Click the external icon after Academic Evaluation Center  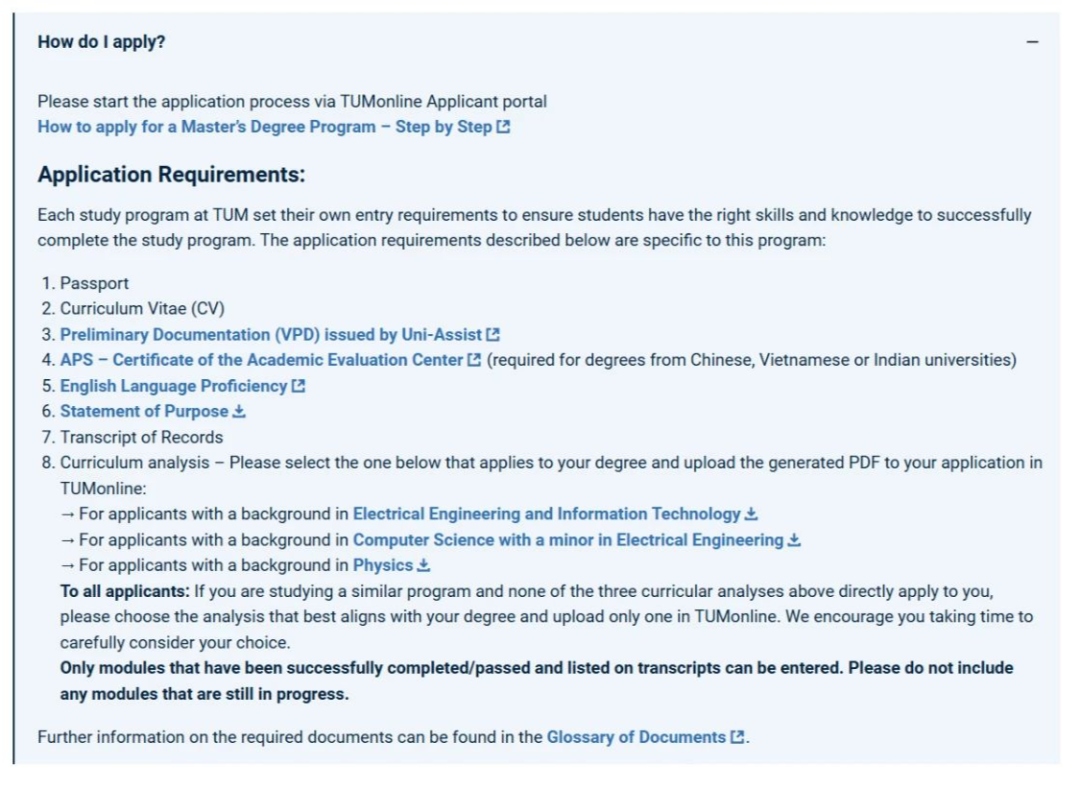(x=474, y=360)
